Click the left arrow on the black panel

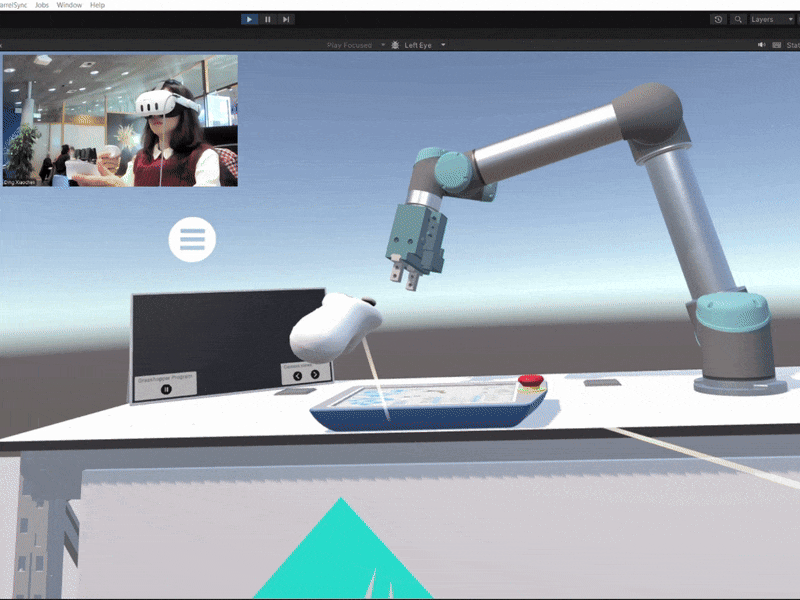(300, 375)
